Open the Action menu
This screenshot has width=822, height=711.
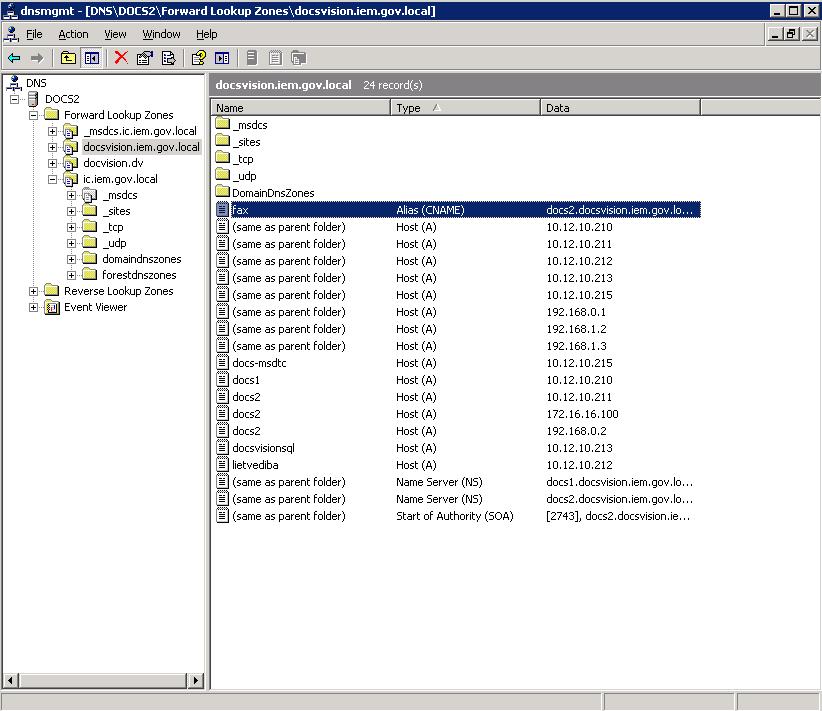73,34
